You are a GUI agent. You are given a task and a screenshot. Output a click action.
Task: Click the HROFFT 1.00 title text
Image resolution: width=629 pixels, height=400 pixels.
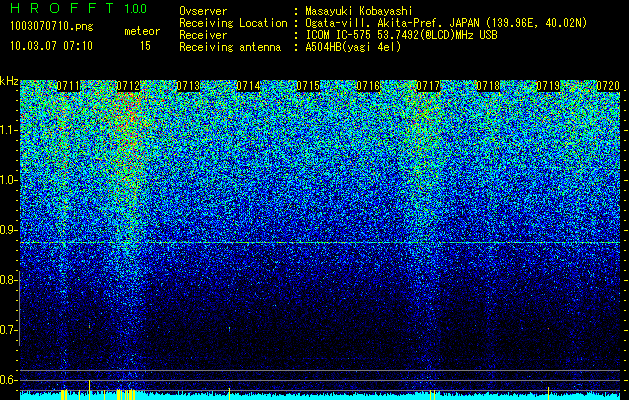click(x=79, y=8)
